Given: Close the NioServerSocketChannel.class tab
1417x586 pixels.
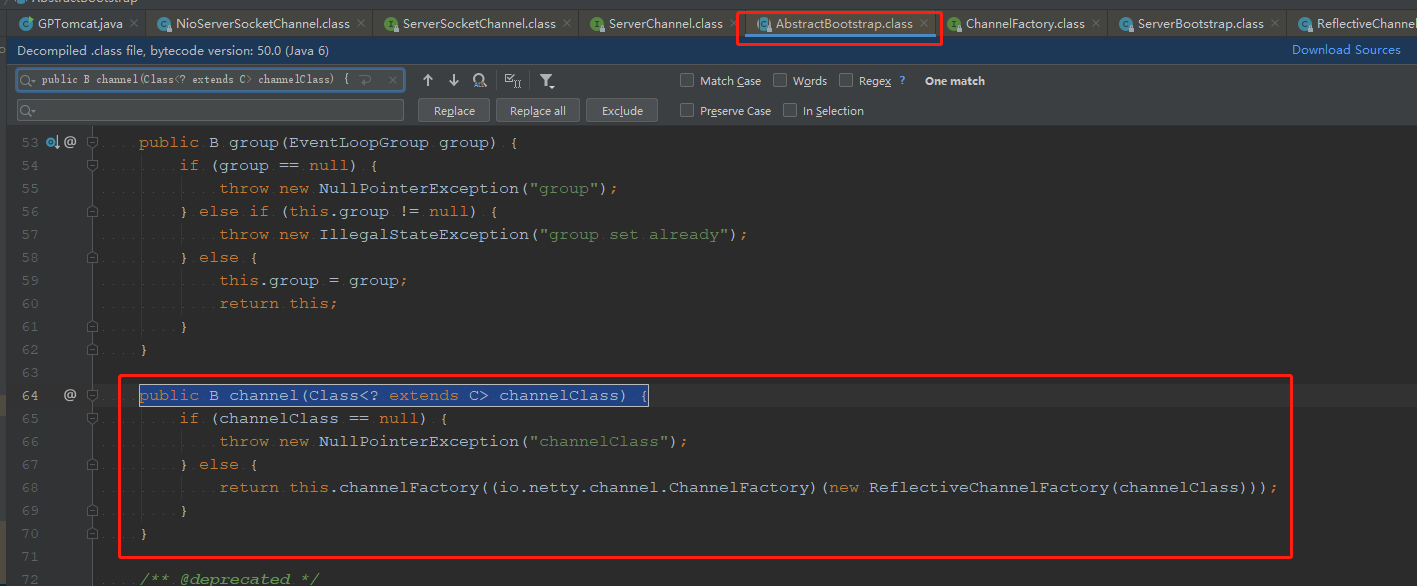Looking at the screenshot, I should (360, 23).
